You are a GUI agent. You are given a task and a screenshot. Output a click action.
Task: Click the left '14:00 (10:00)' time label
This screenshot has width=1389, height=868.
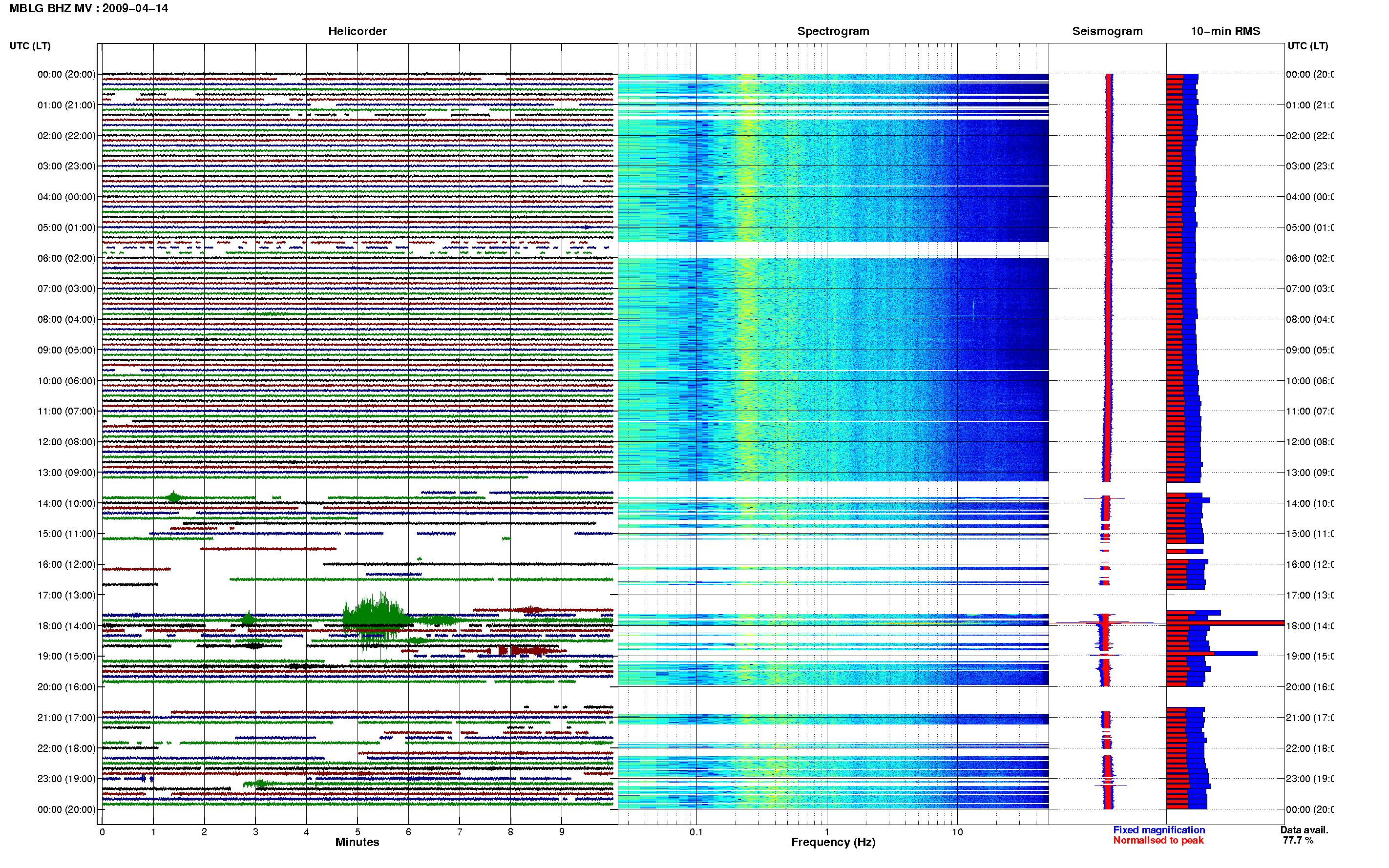pos(66,503)
